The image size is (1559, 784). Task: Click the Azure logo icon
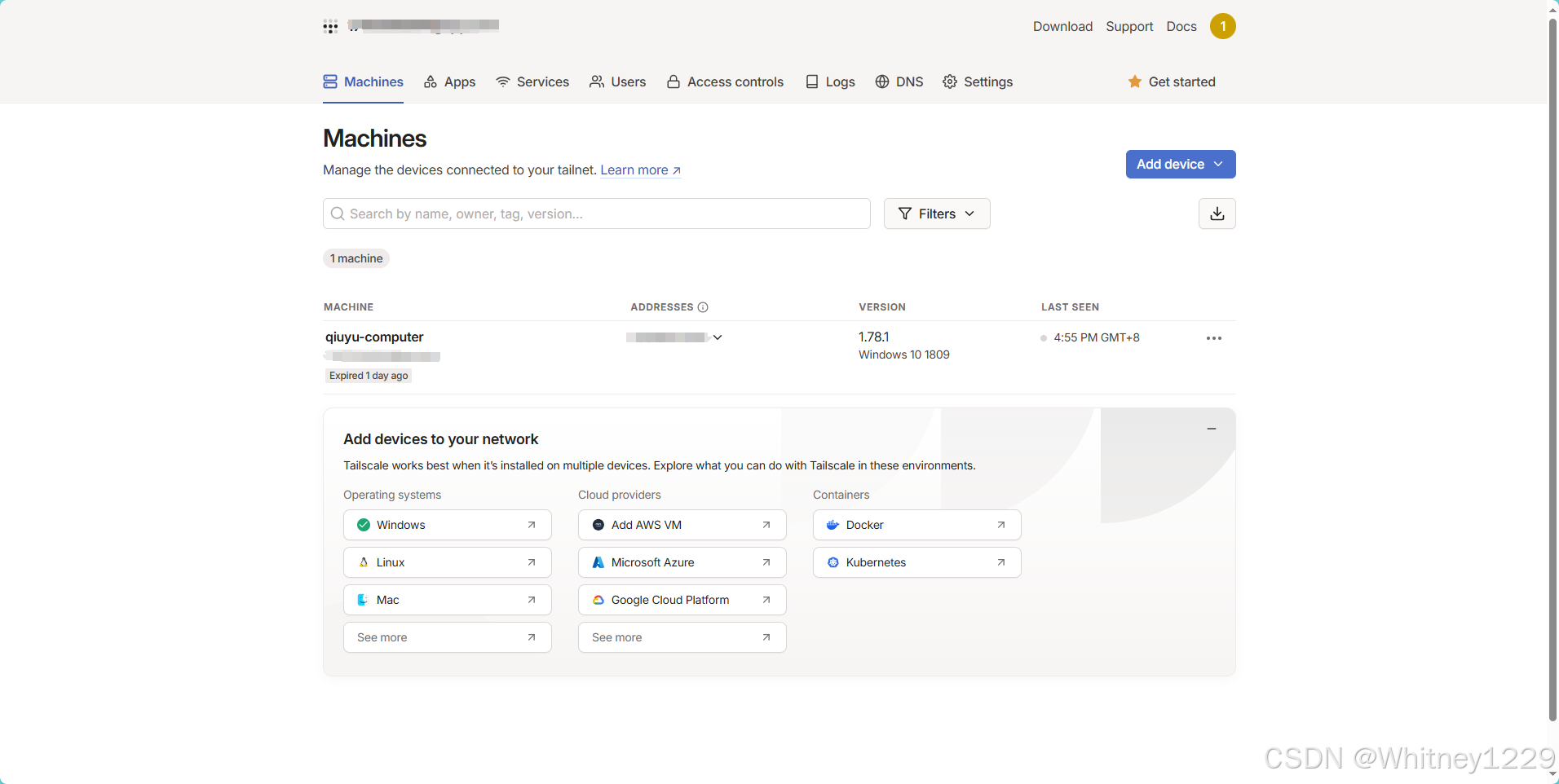tap(598, 562)
